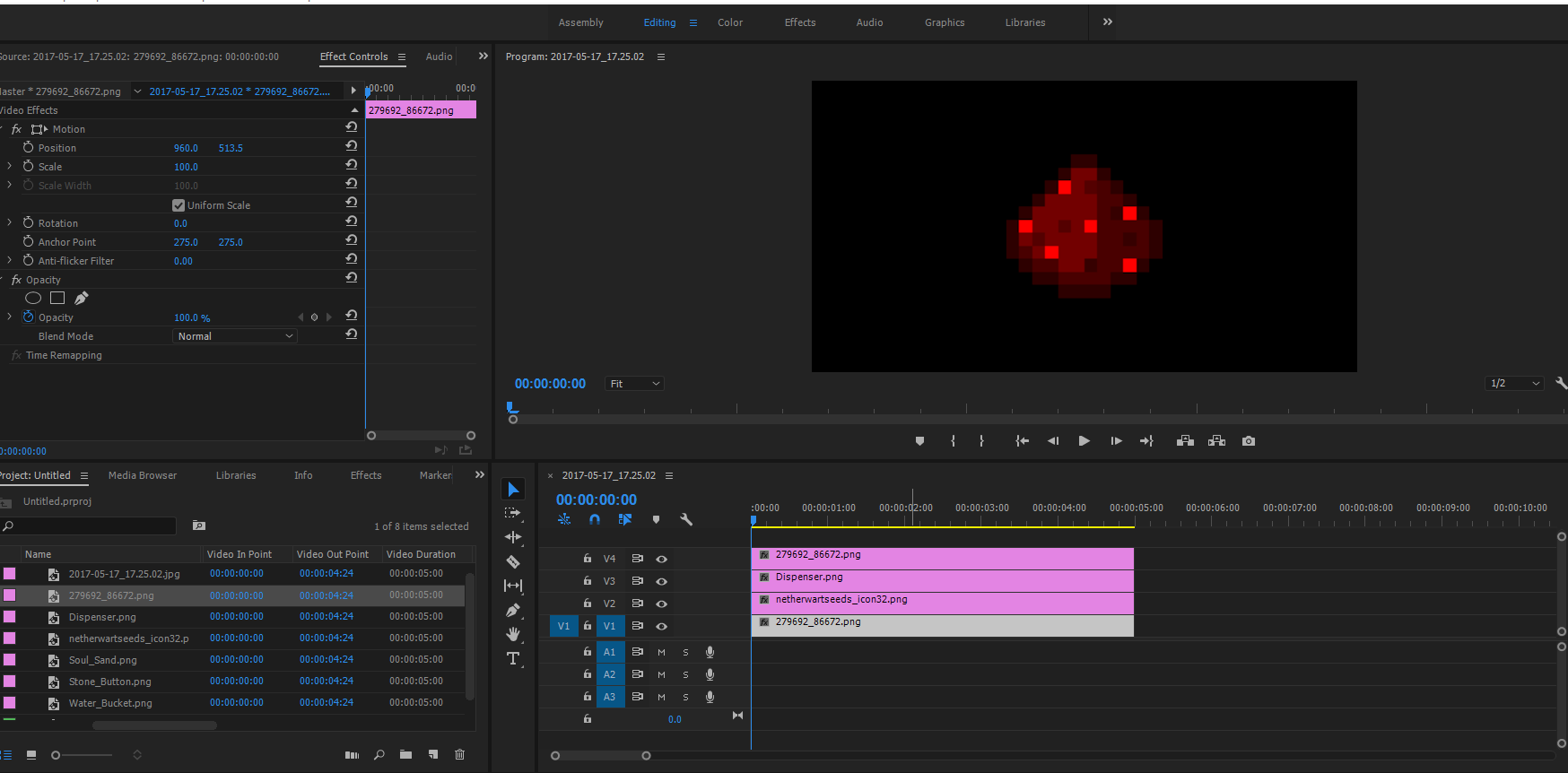
Task: Toggle nest-or-individual-clips insert mode in timeline
Action: tap(564, 519)
